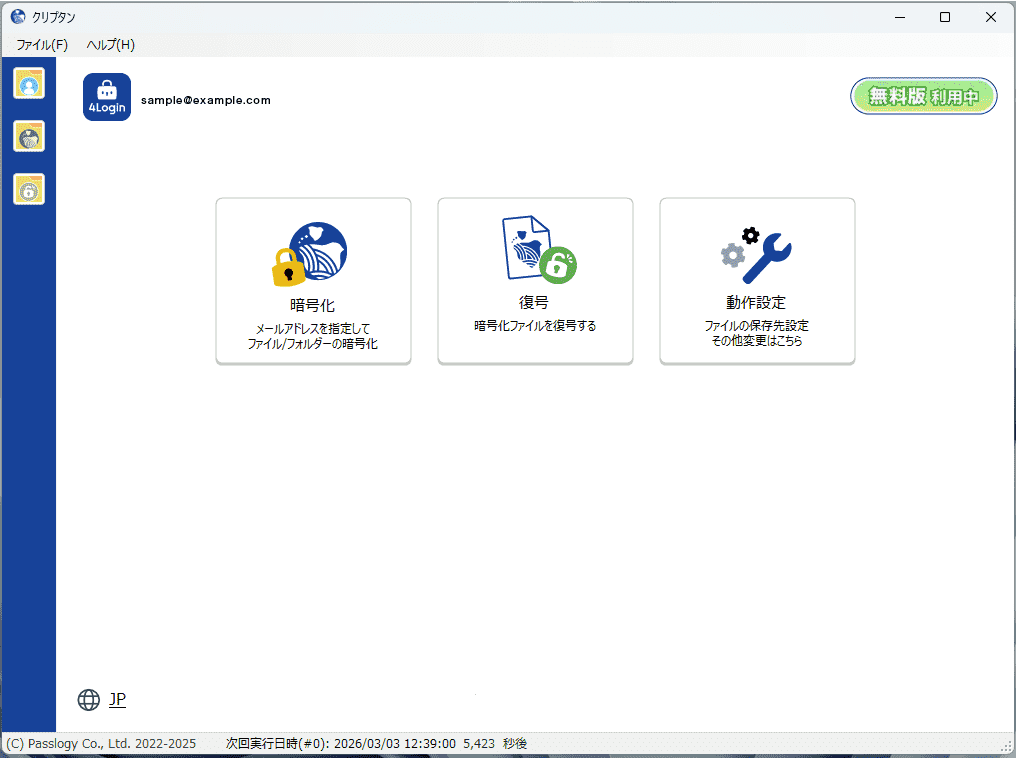
Task: Click the globe language icon
Action: point(89,700)
